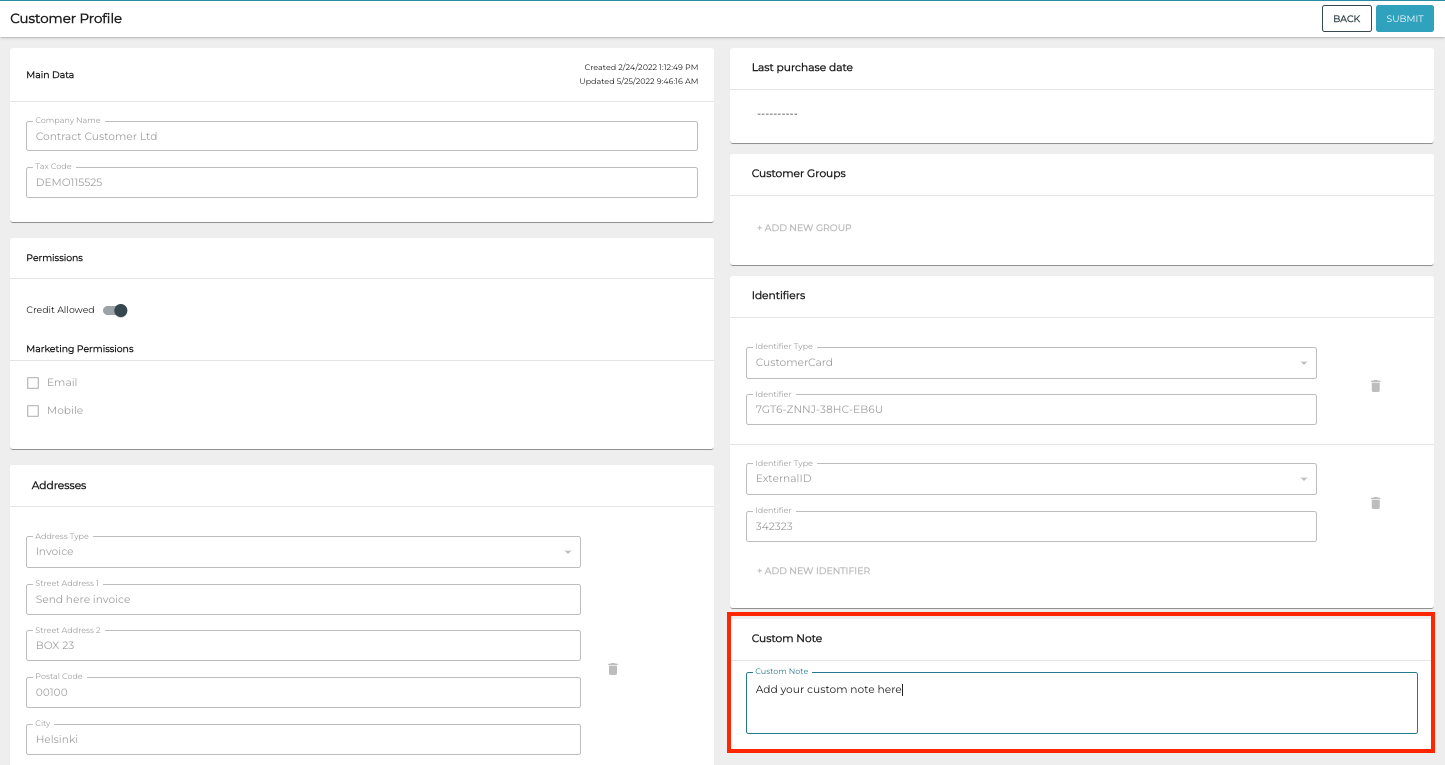
Task: Enable the Mobile marketing permission
Action: point(32,410)
